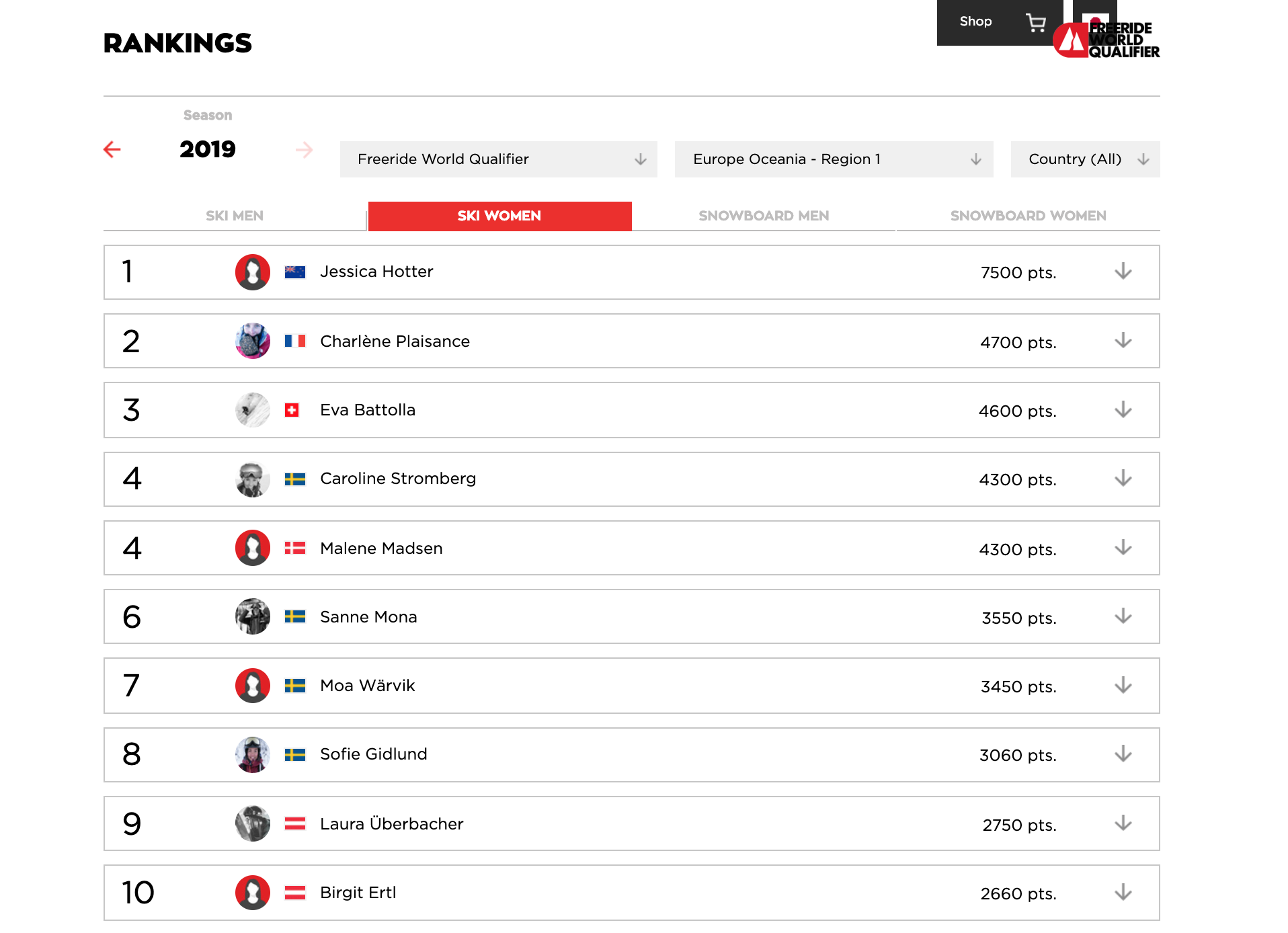Expand Sanne Mona's ranking row arrow

(1123, 616)
